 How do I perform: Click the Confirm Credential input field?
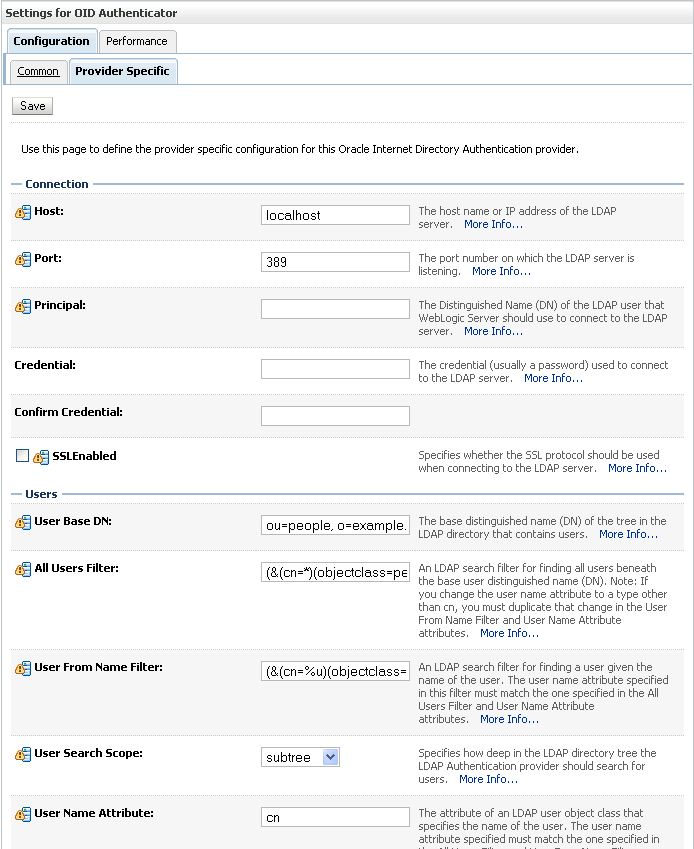coord(335,416)
